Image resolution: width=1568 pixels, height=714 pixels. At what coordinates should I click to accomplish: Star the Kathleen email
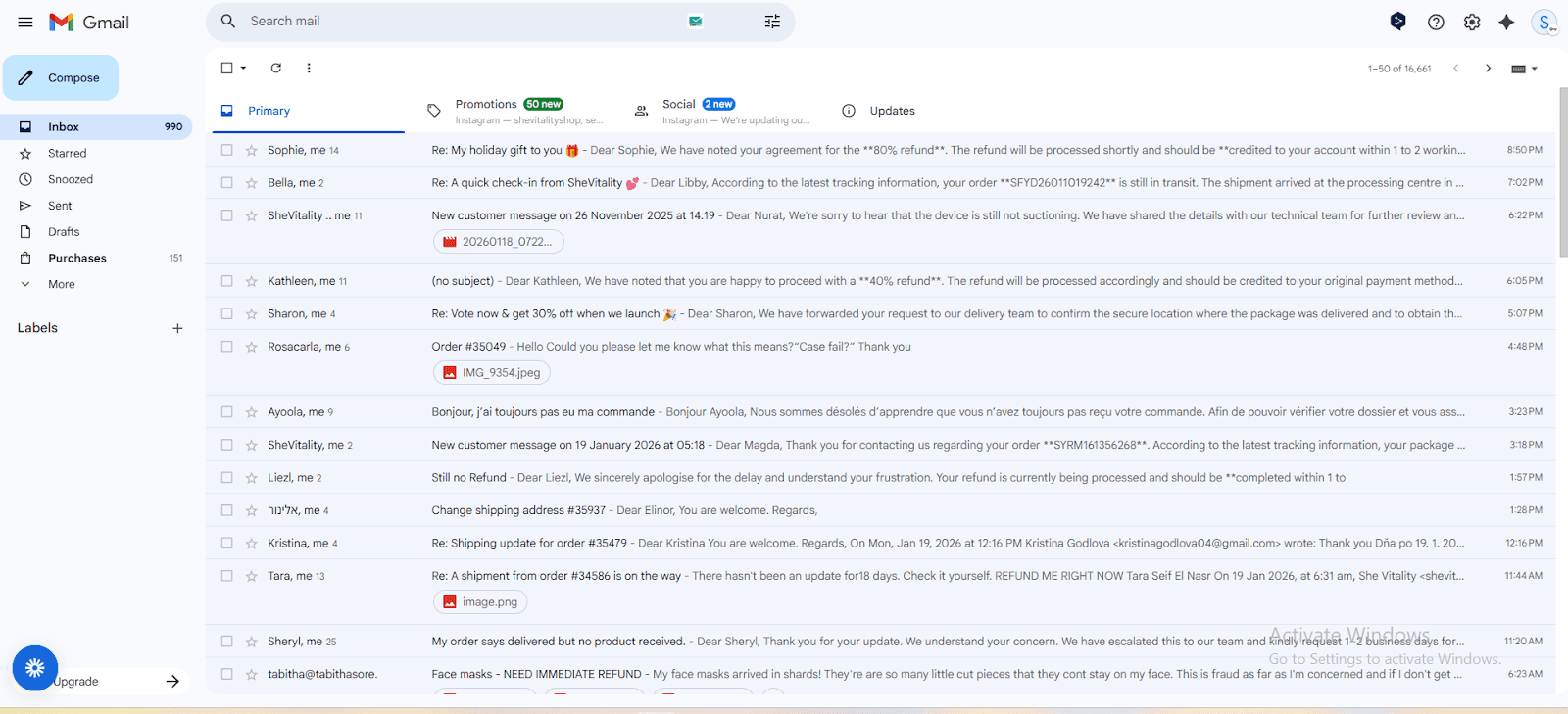251,281
